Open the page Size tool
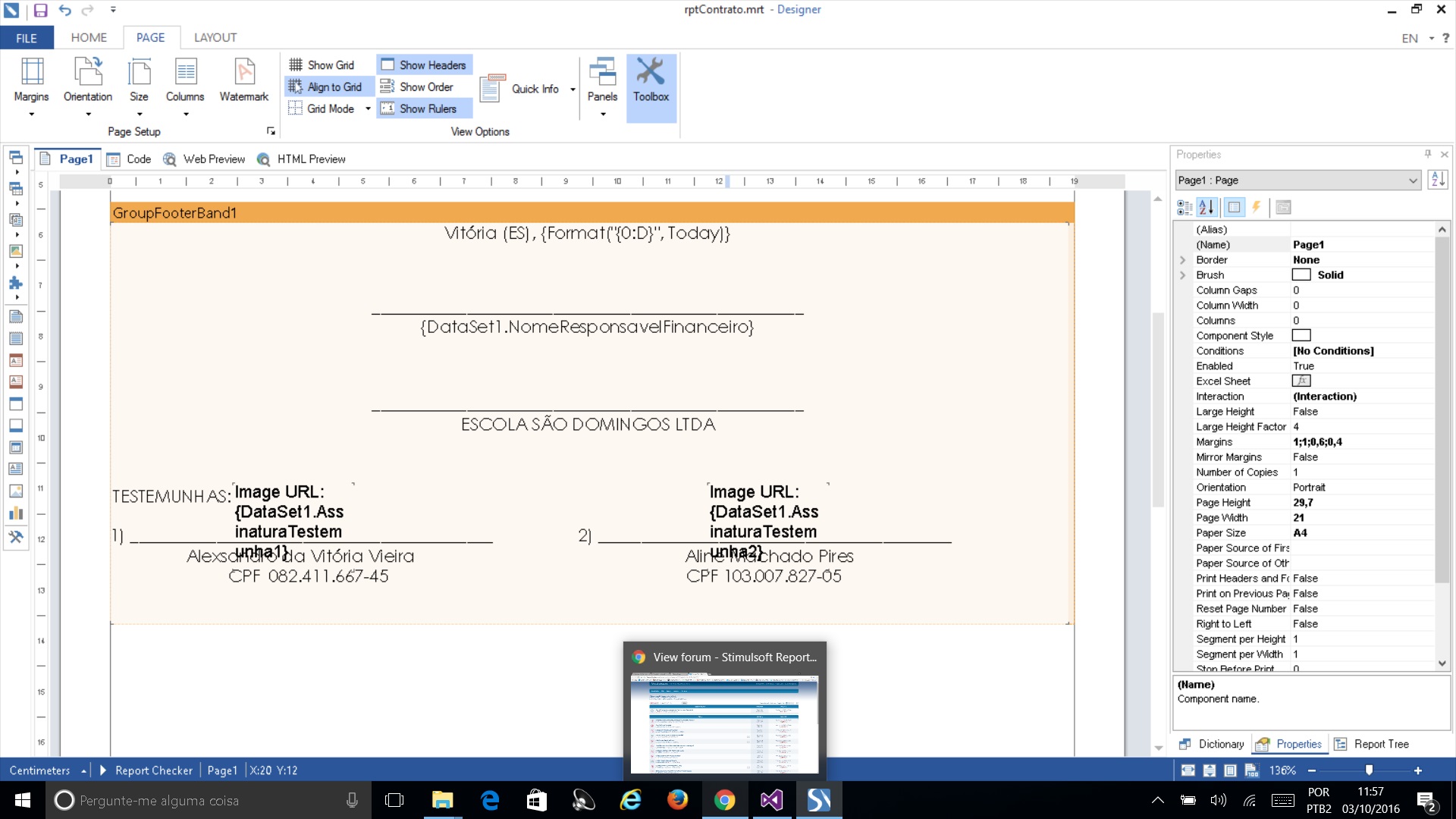The height and width of the screenshot is (819, 1456). pyautogui.click(x=139, y=87)
